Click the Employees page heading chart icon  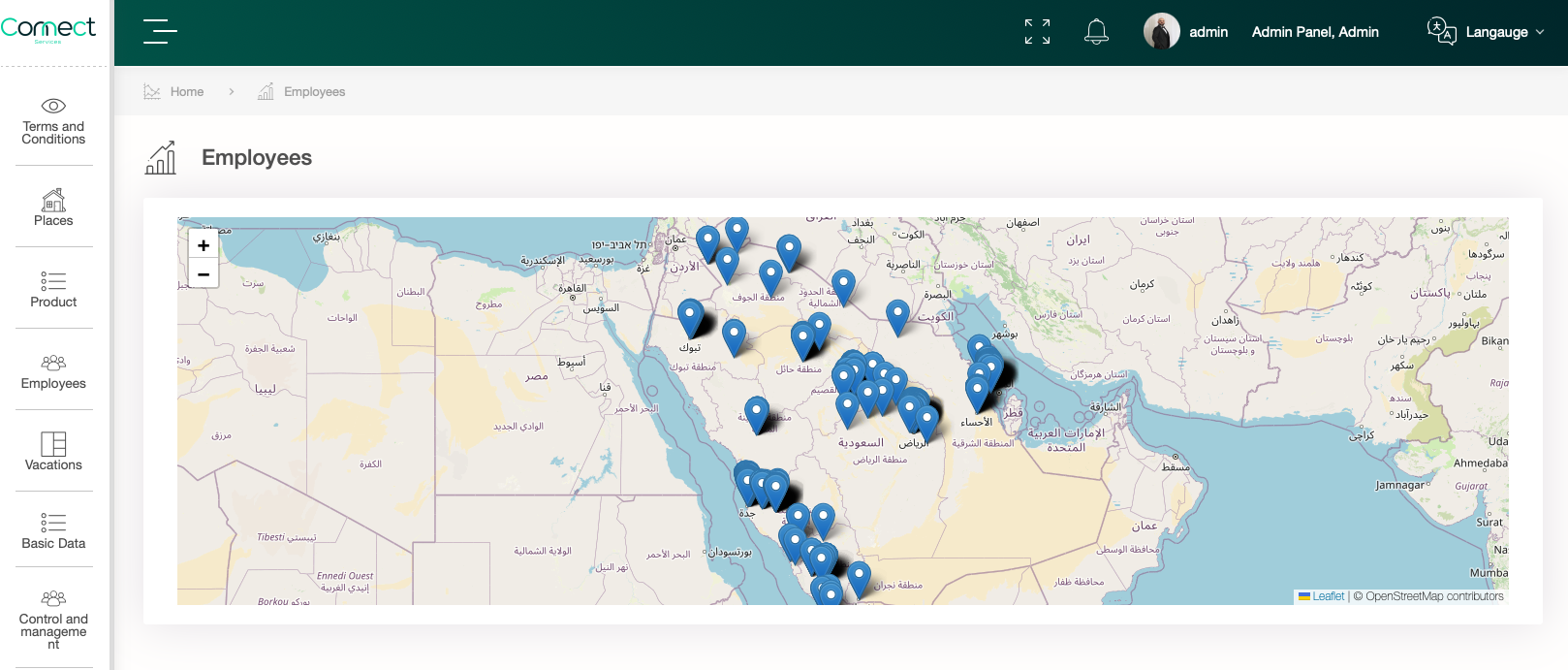(161, 157)
